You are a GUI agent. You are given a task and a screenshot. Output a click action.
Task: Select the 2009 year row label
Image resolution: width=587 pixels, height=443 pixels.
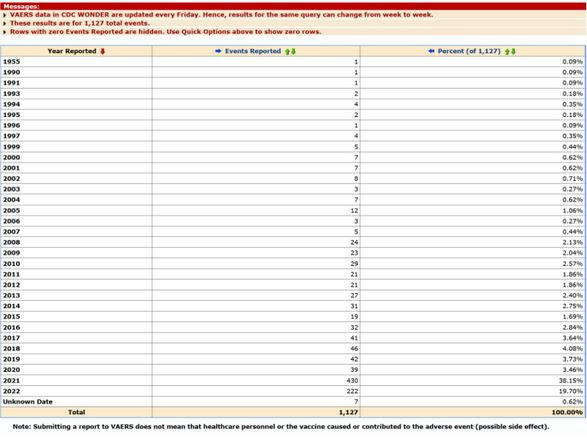(12, 253)
